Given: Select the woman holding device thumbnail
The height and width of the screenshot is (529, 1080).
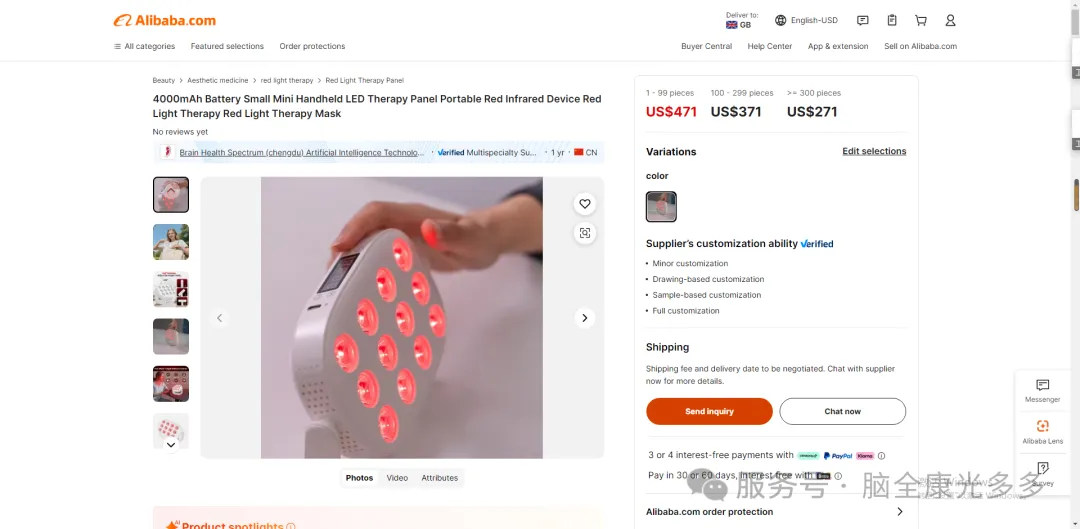Looking at the screenshot, I should point(171,242).
